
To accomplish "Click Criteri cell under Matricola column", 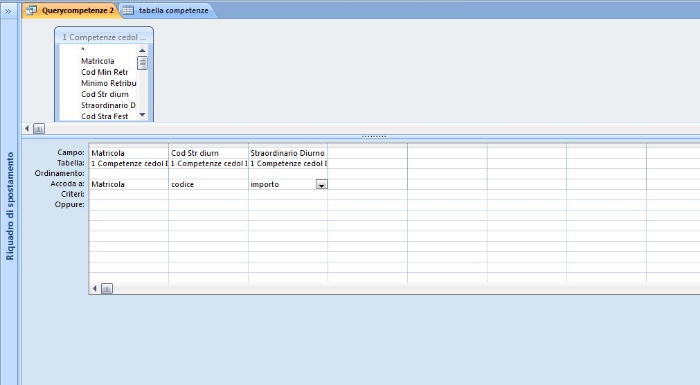I will [x=129, y=194].
